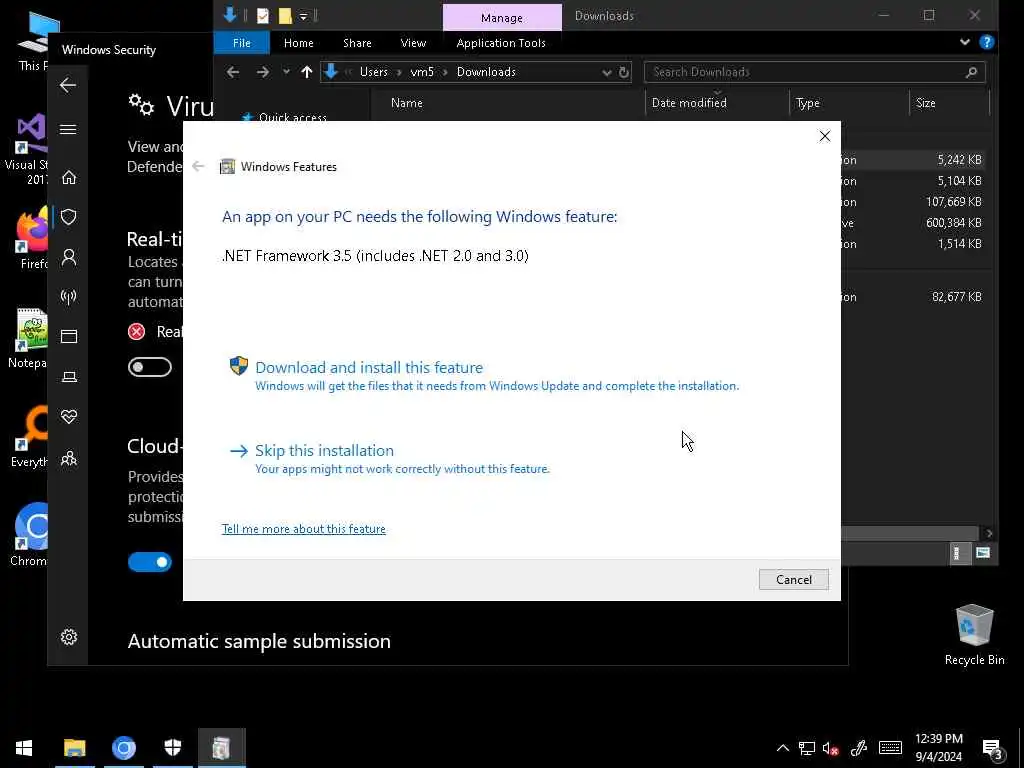The image size is (1024, 768).
Task: Click the horizontal scrollbar right arrow in Explorer
Action: pyautogui.click(x=989, y=534)
